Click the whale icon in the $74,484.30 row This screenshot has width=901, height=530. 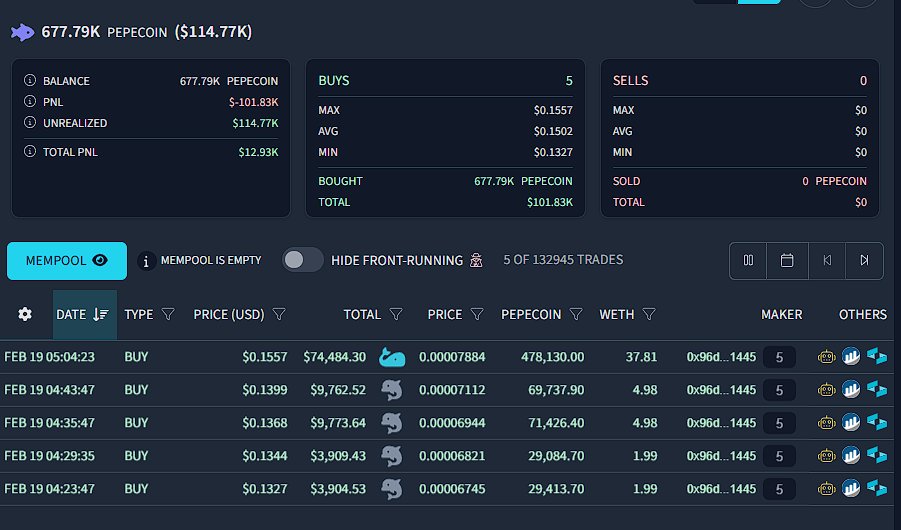tap(392, 357)
